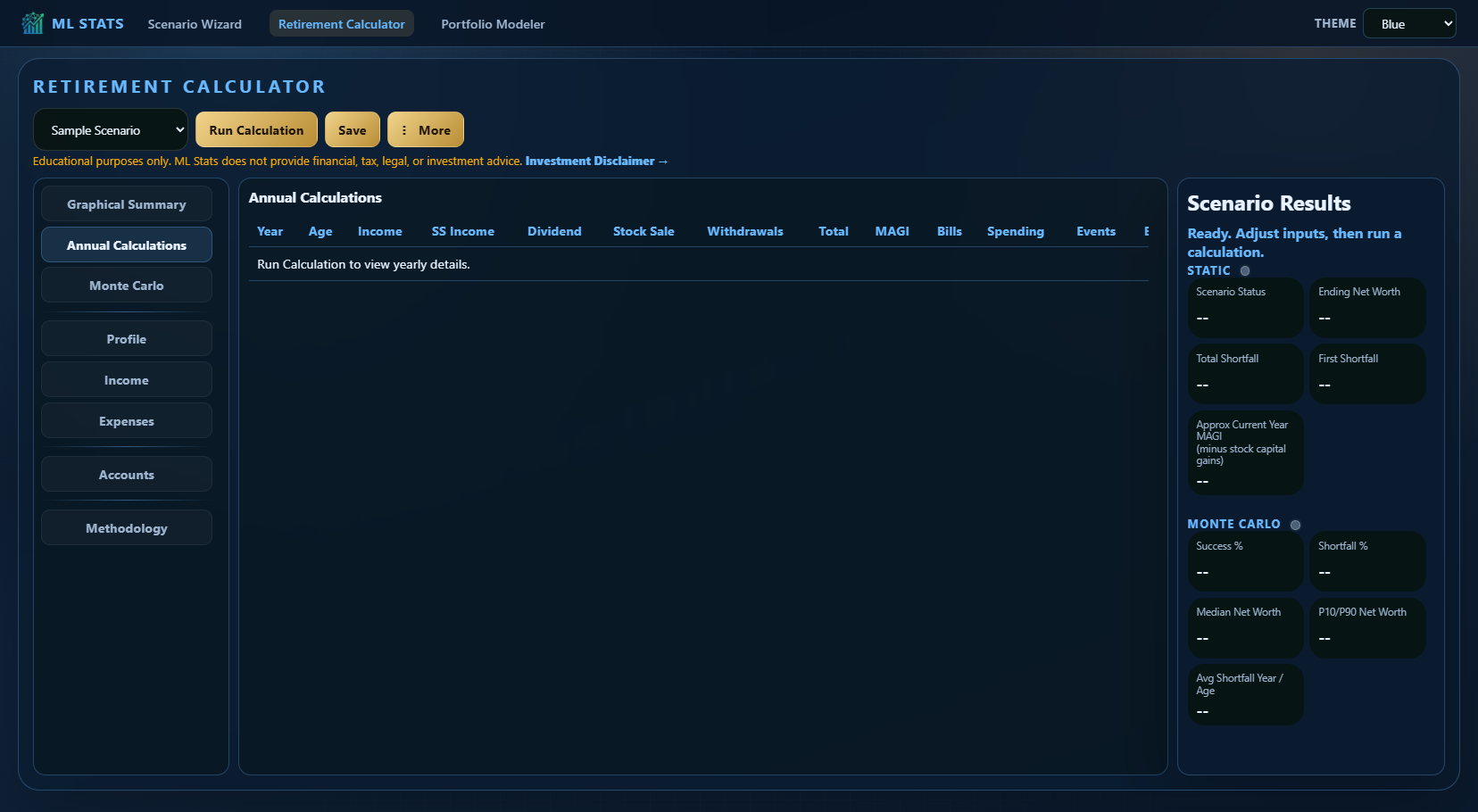1478x812 pixels.
Task: Click the ML Stats logo icon
Action: (33, 23)
